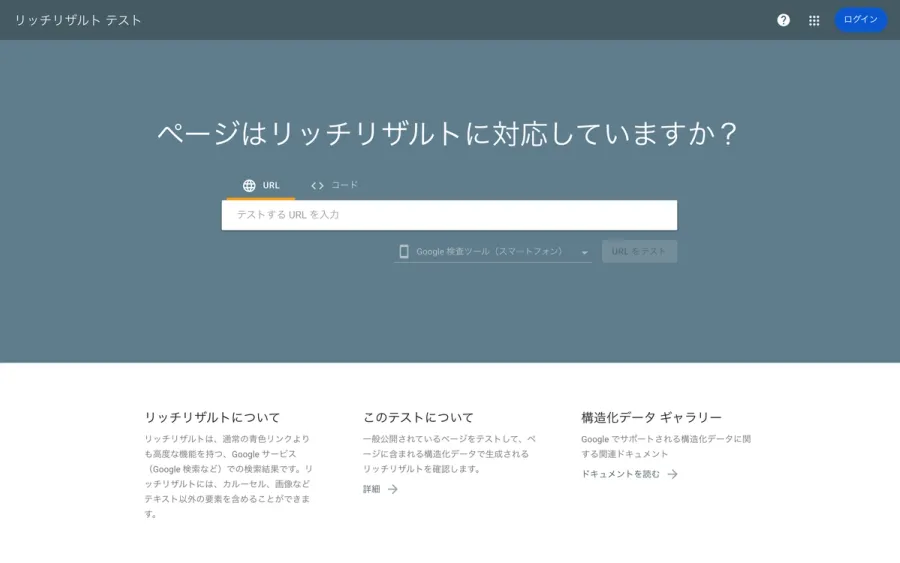This screenshot has height=563, width=900.
Task: Open the 詳細 link
Action: point(380,489)
